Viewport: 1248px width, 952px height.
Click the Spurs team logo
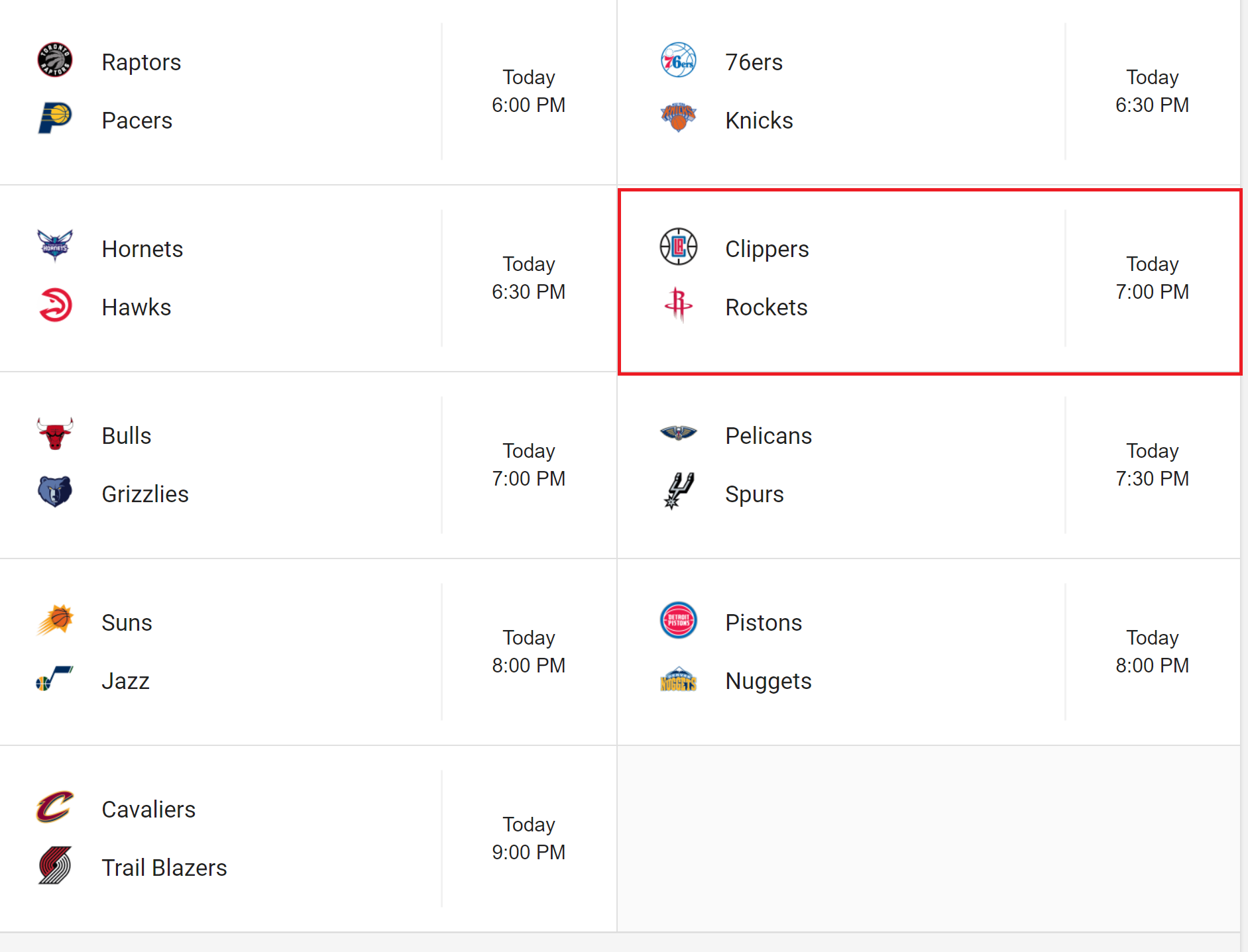coord(679,492)
